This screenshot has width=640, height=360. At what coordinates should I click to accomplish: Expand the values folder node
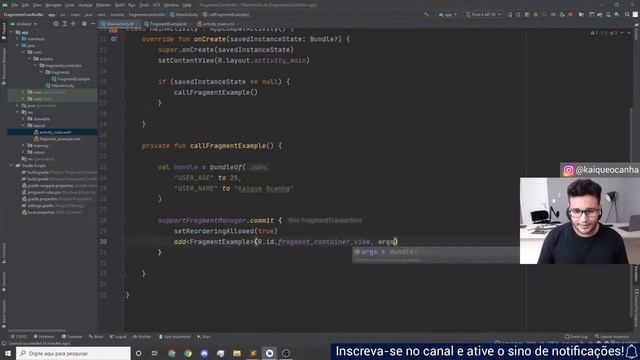pyautogui.click(x=23, y=152)
